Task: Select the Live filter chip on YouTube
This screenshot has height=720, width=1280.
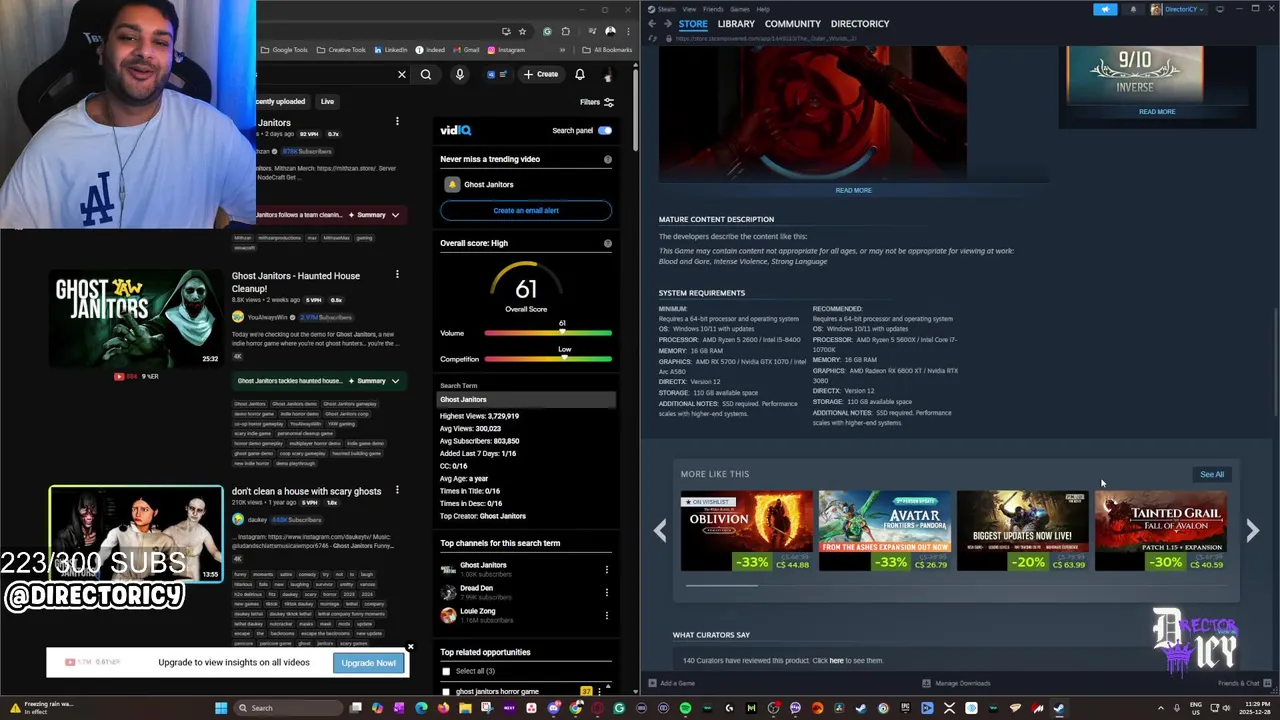Action: tap(327, 101)
